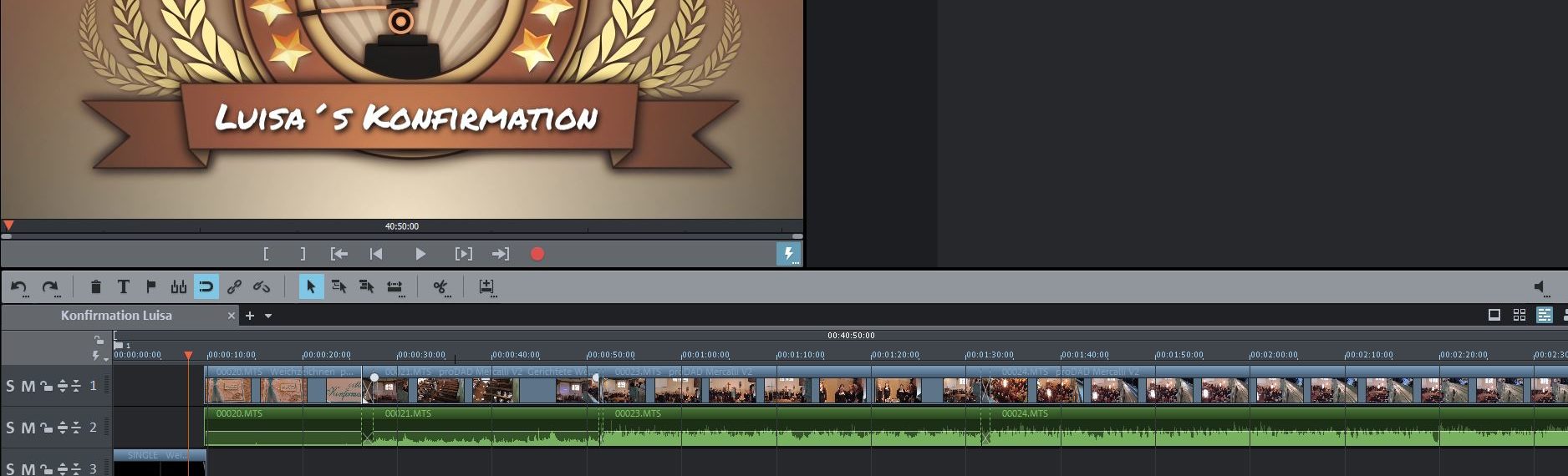Viewport: 1568px width, 476px height.
Task: Set the range end bracket marker
Action: [x=303, y=254]
